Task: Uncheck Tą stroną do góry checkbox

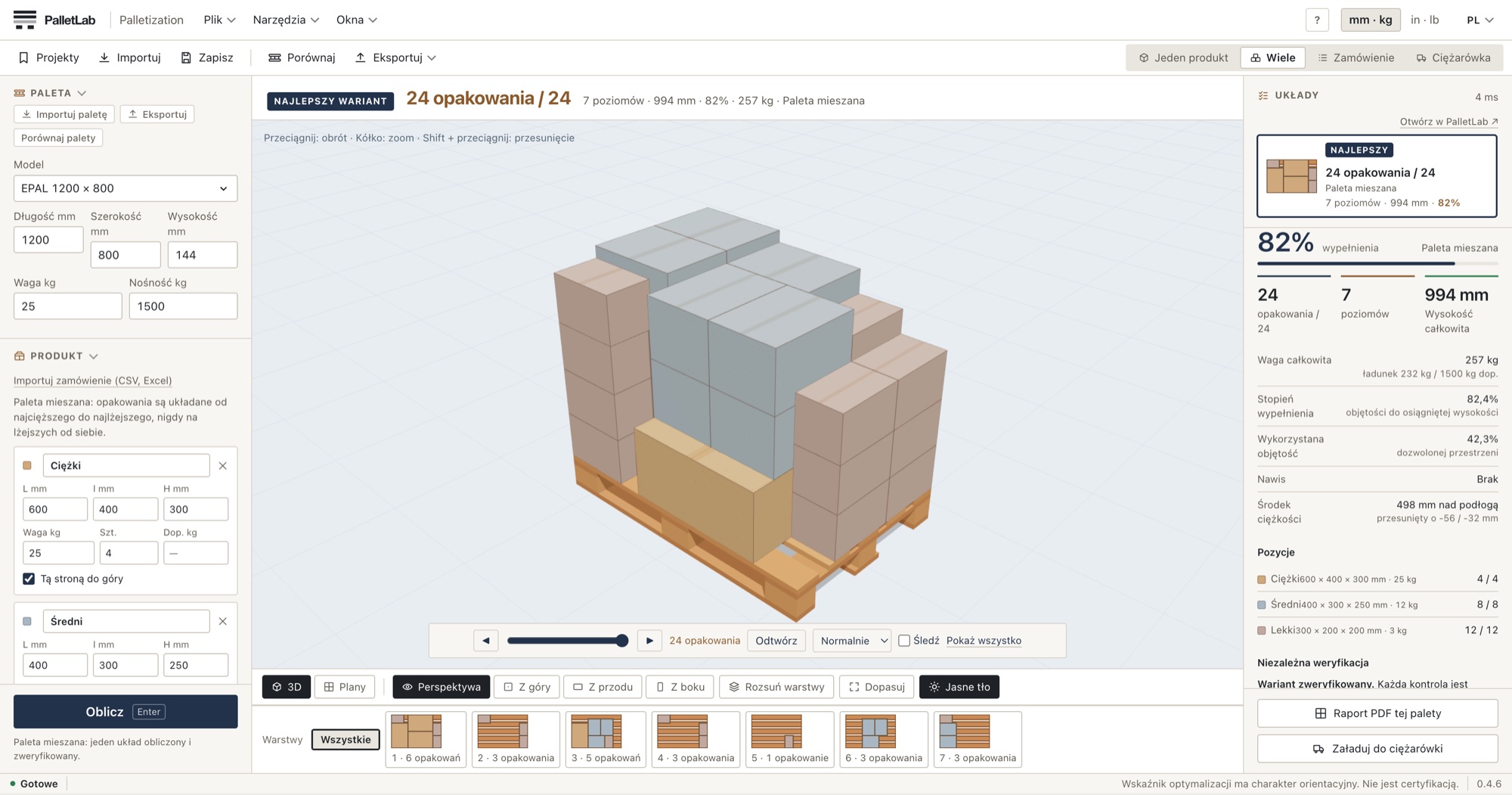Action: point(29,579)
